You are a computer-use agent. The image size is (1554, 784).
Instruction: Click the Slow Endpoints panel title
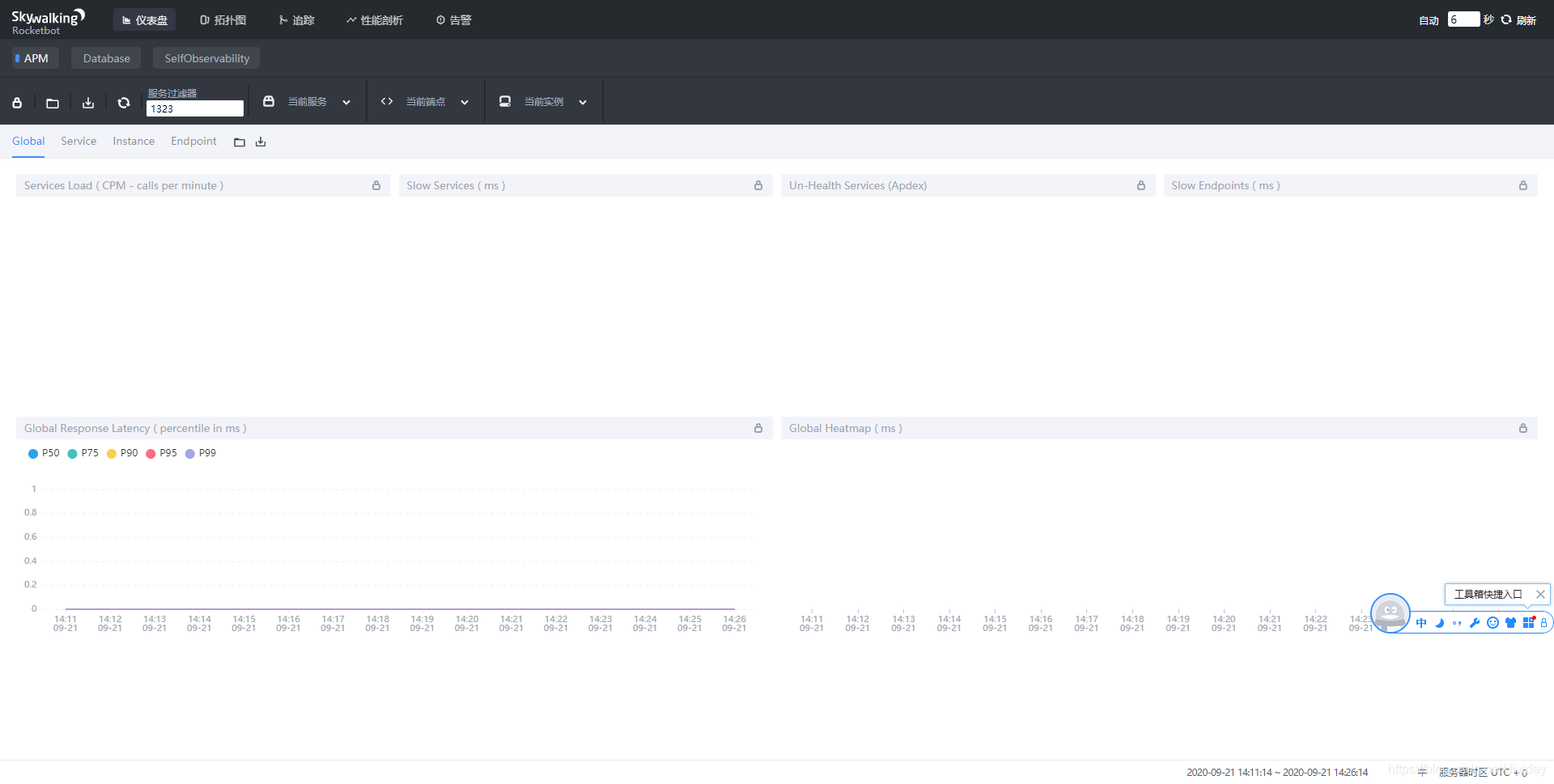[x=1225, y=185]
